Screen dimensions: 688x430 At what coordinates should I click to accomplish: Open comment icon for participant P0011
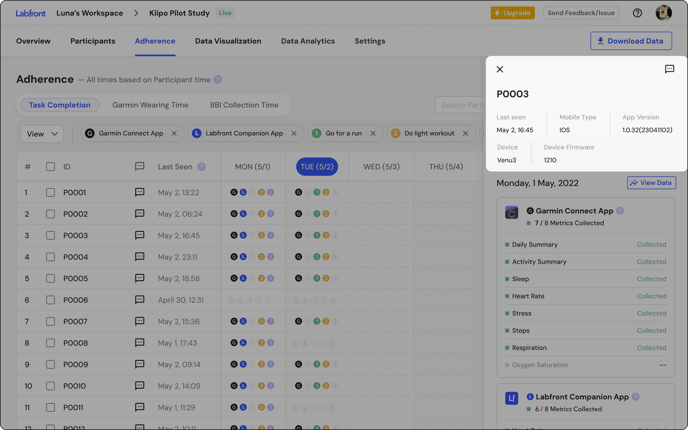click(x=140, y=407)
